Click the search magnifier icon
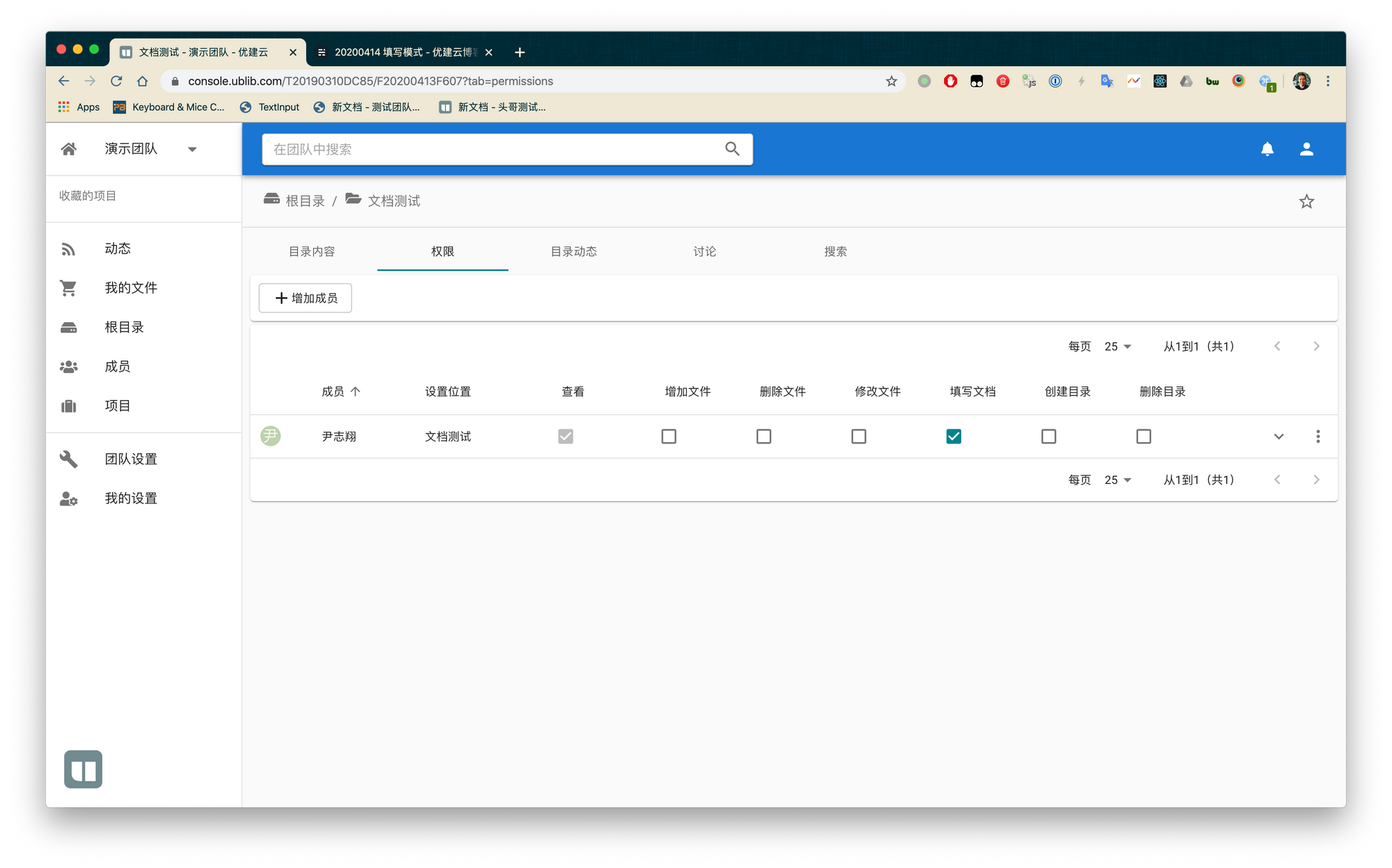Image resolution: width=1392 pixels, height=868 pixels. click(x=732, y=149)
